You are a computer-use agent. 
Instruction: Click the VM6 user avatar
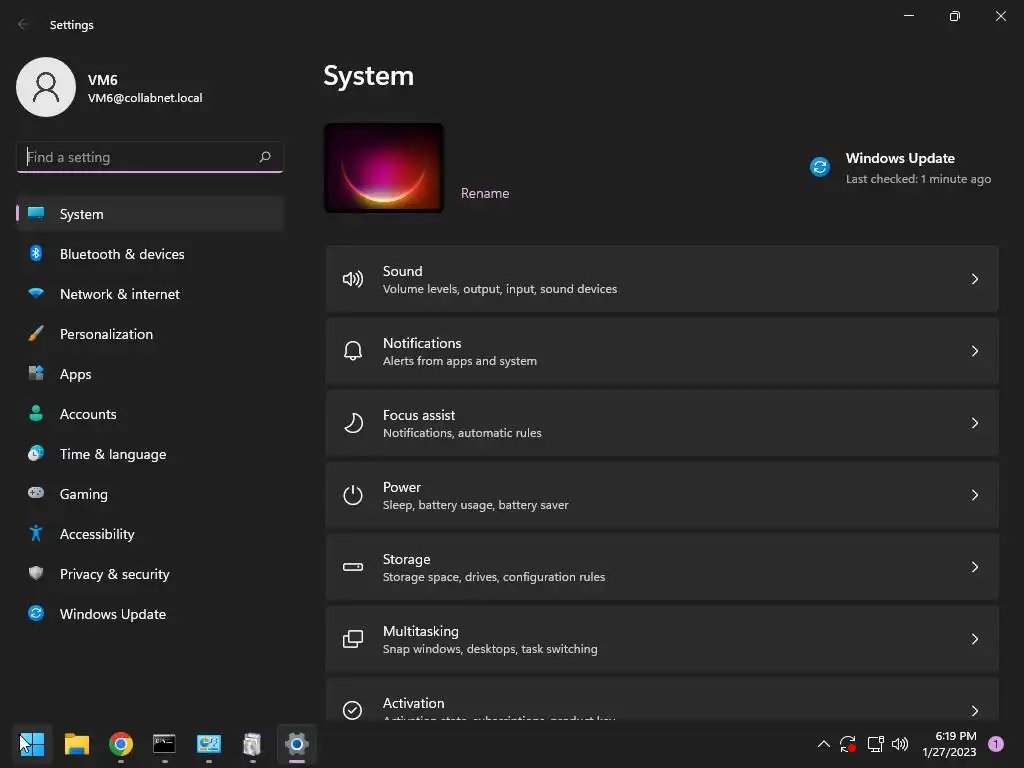click(46, 87)
